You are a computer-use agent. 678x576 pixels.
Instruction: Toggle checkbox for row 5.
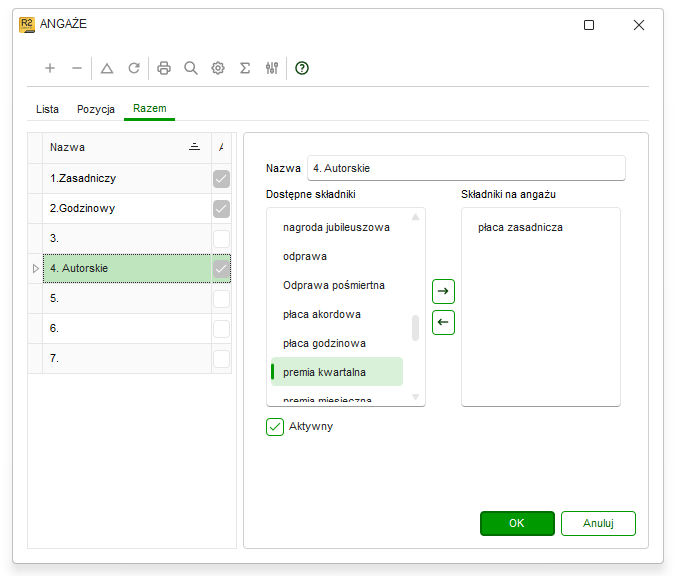(x=221, y=299)
